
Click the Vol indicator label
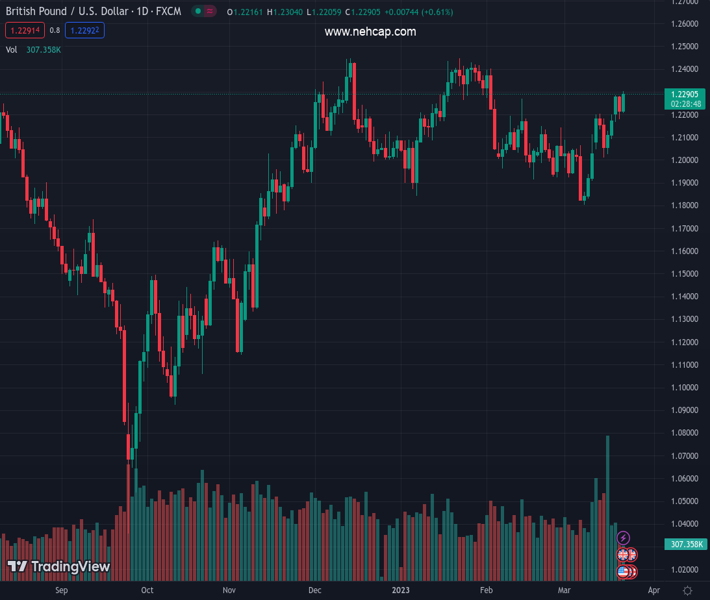pos(11,50)
